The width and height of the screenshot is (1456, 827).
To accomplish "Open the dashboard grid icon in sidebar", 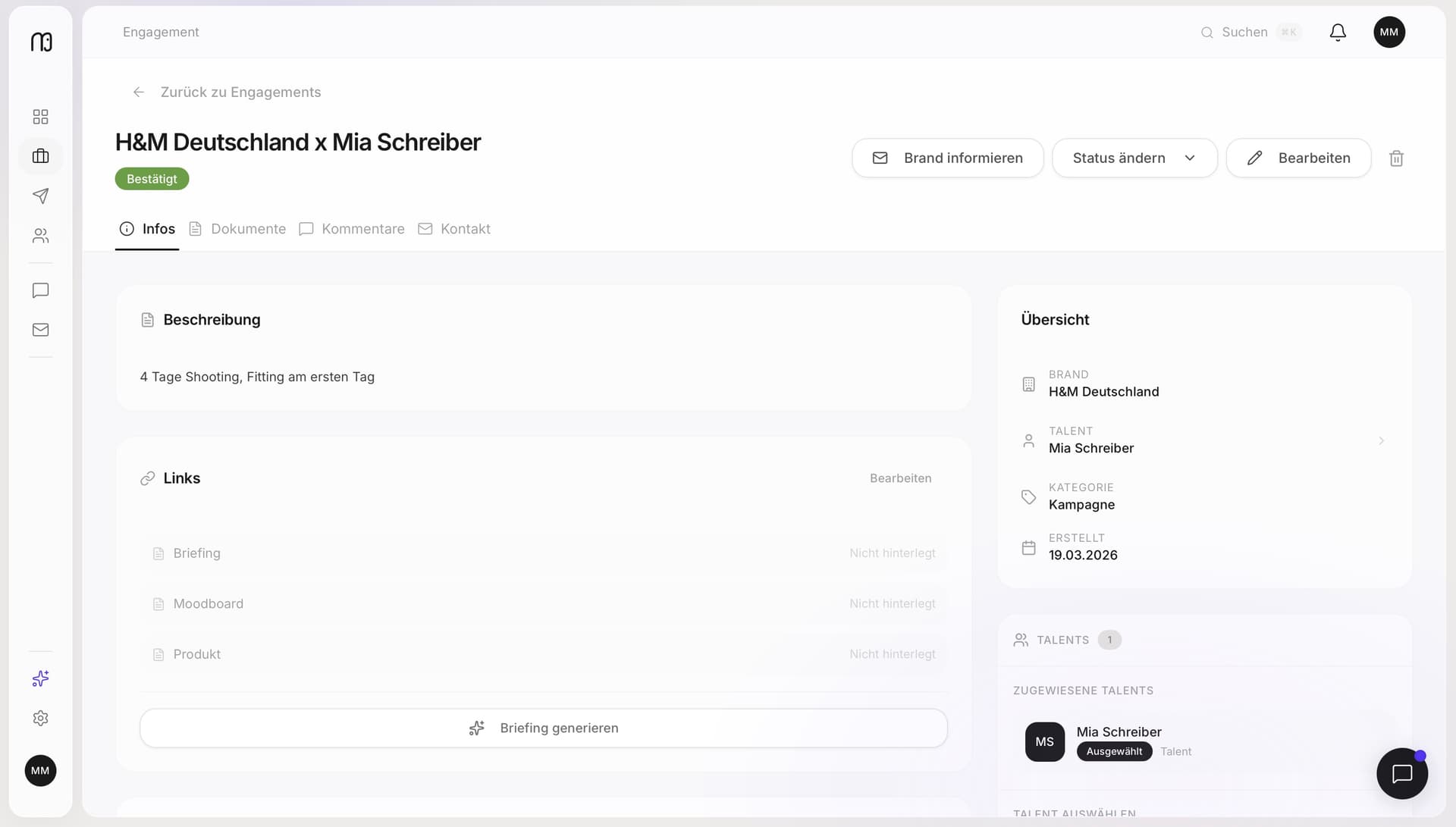I will [41, 117].
